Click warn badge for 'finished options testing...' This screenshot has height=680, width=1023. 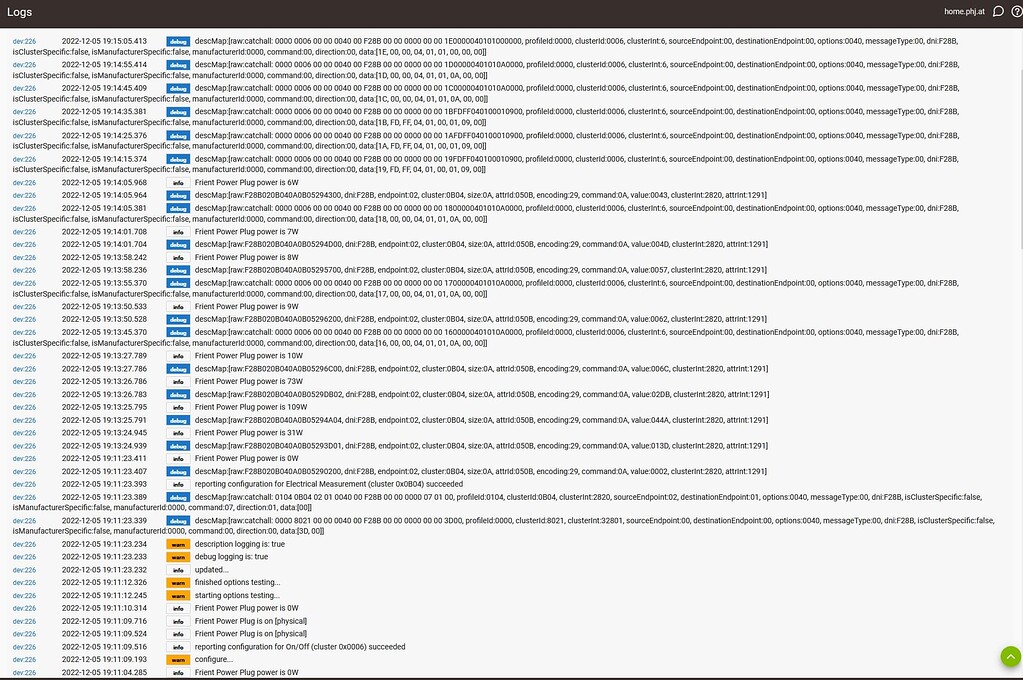177,582
